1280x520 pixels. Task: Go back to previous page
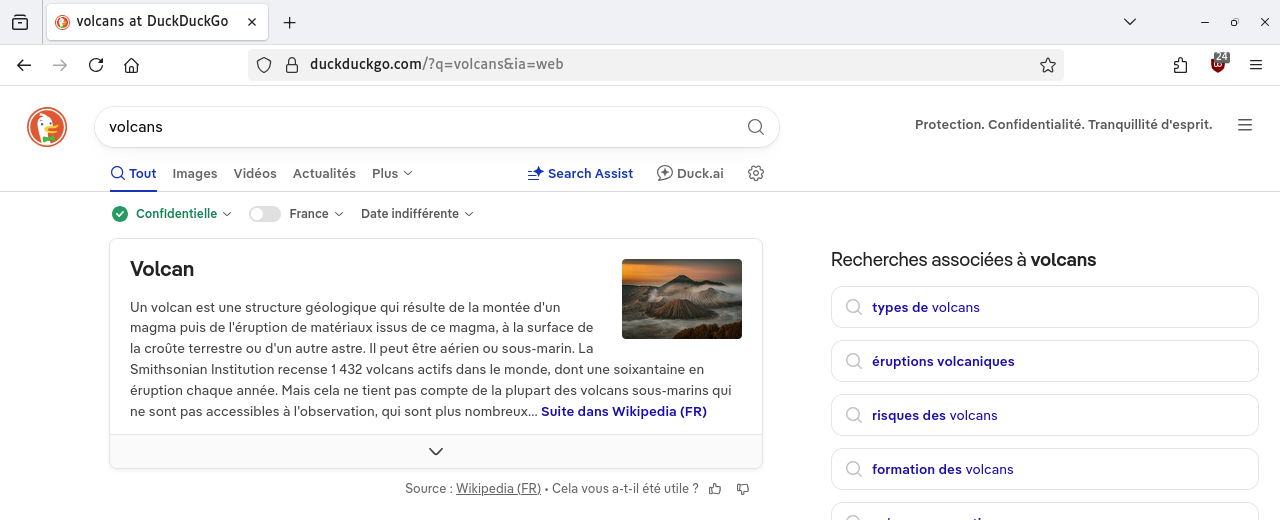24,65
